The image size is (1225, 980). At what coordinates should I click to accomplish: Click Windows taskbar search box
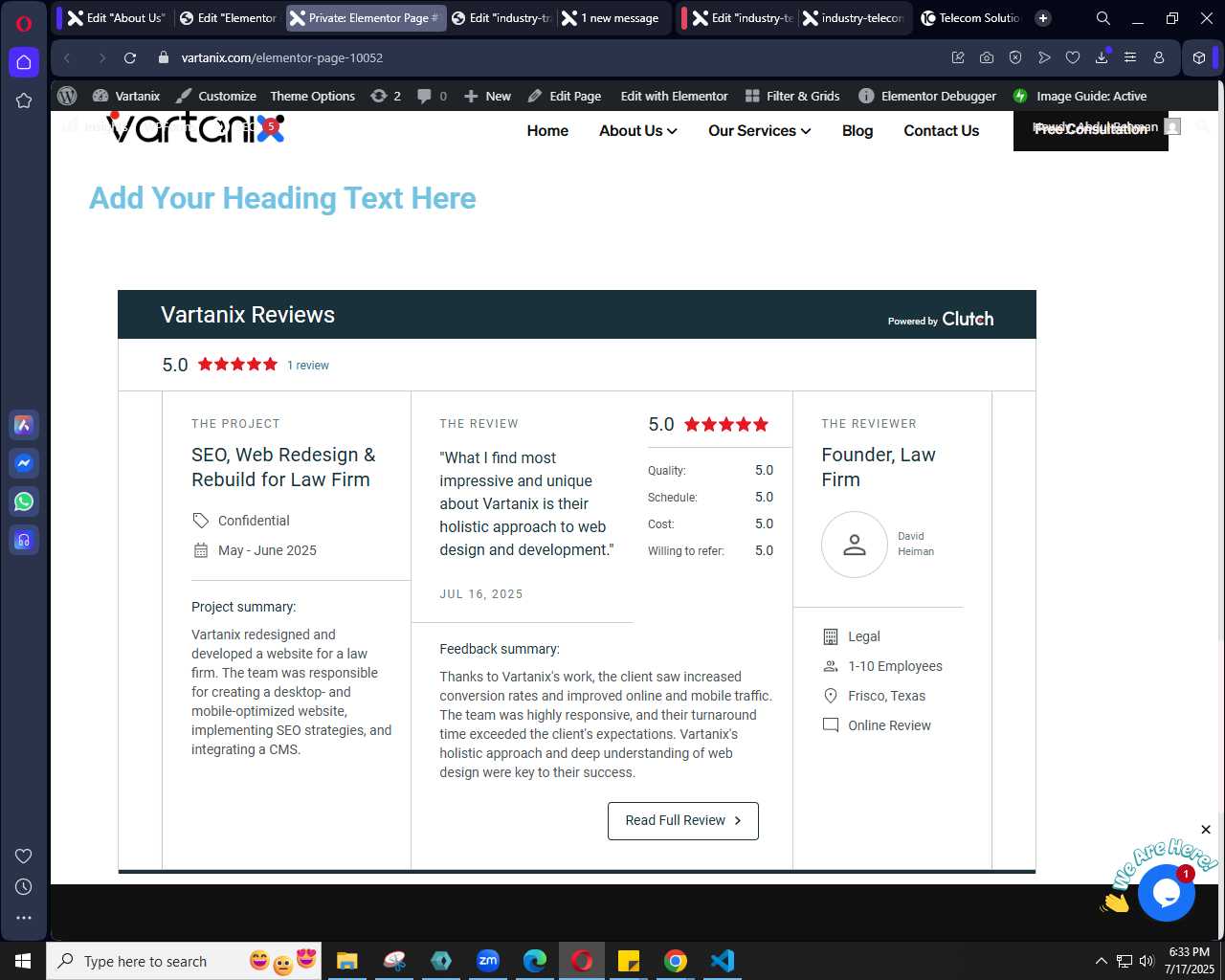pos(184,961)
